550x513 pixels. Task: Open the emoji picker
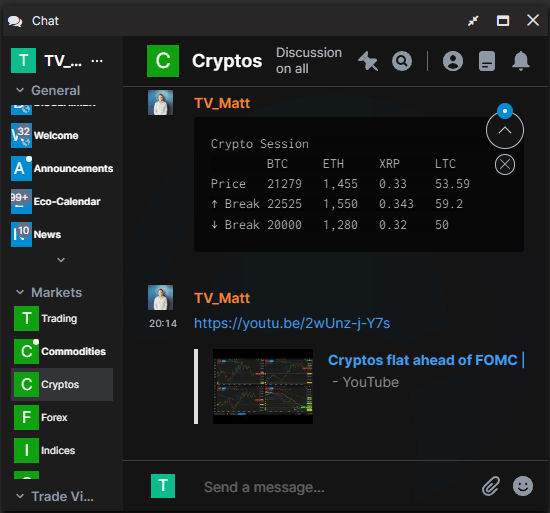pos(523,486)
